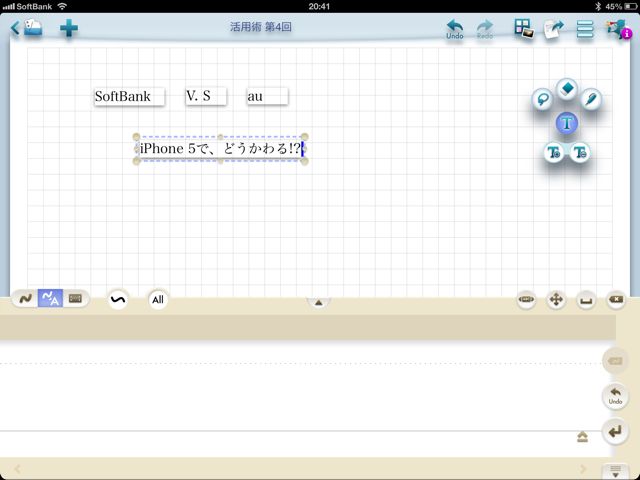This screenshot has height=480, width=640.
Task: Tap the clock 20:41 in status bar
Action: coord(319,6)
